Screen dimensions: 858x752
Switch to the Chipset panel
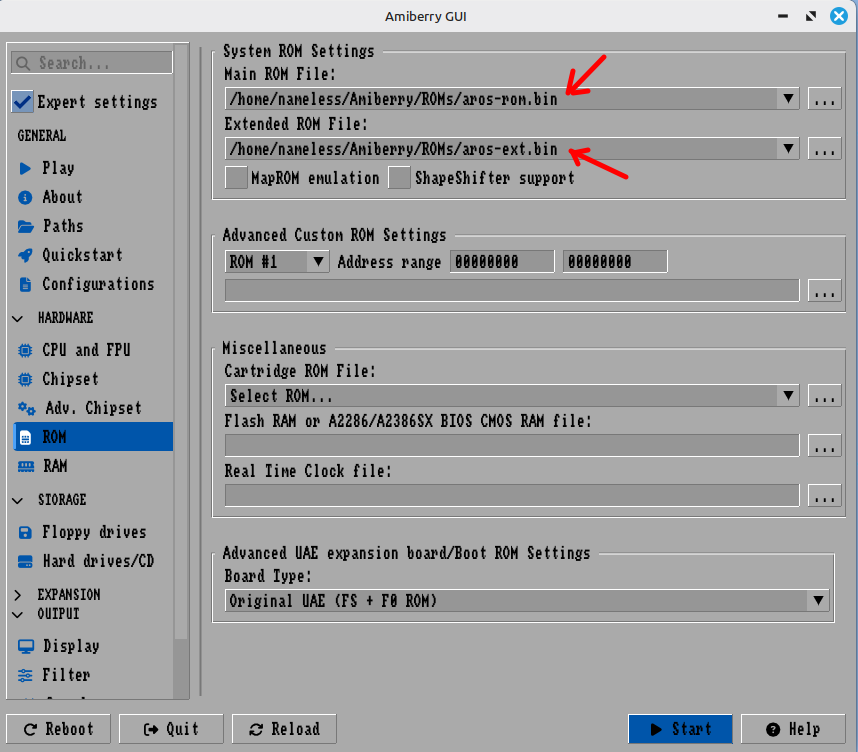[x=92, y=379]
